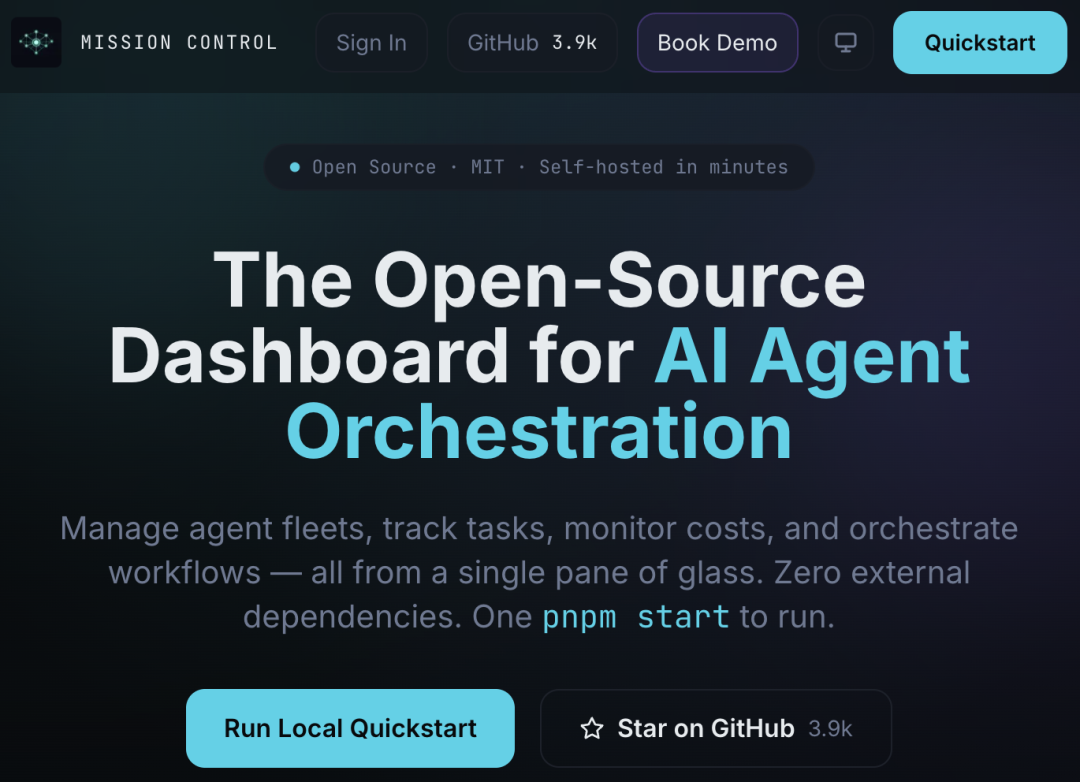Image resolution: width=1080 pixels, height=782 pixels.
Task: Click the MIT label in the badge
Action: pos(488,167)
